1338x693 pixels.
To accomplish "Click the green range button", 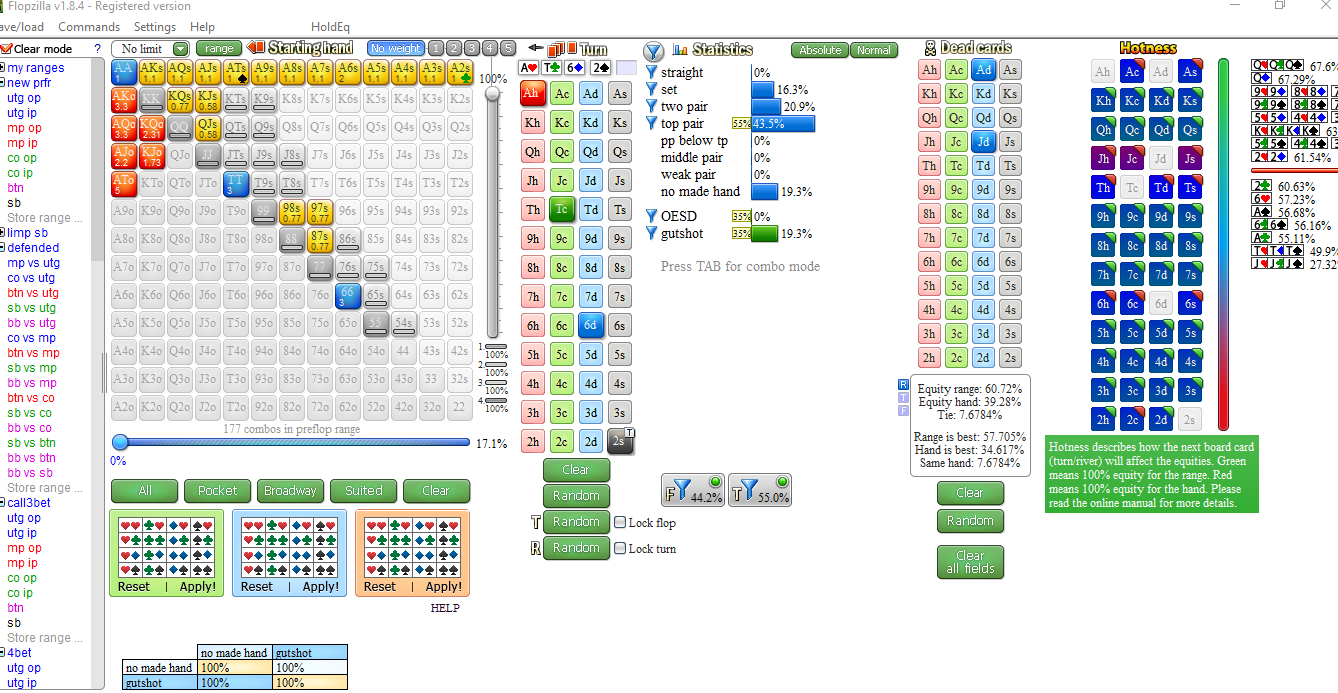I will pyautogui.click(x=219, y=48).
